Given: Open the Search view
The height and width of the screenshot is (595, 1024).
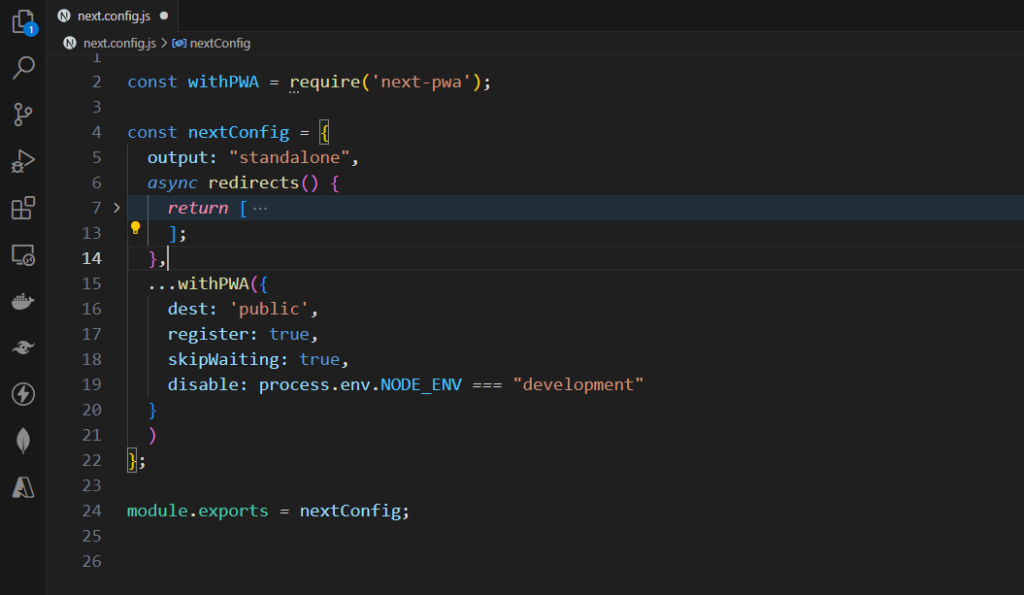Looking at the screenshot, I should pos(24,67).
